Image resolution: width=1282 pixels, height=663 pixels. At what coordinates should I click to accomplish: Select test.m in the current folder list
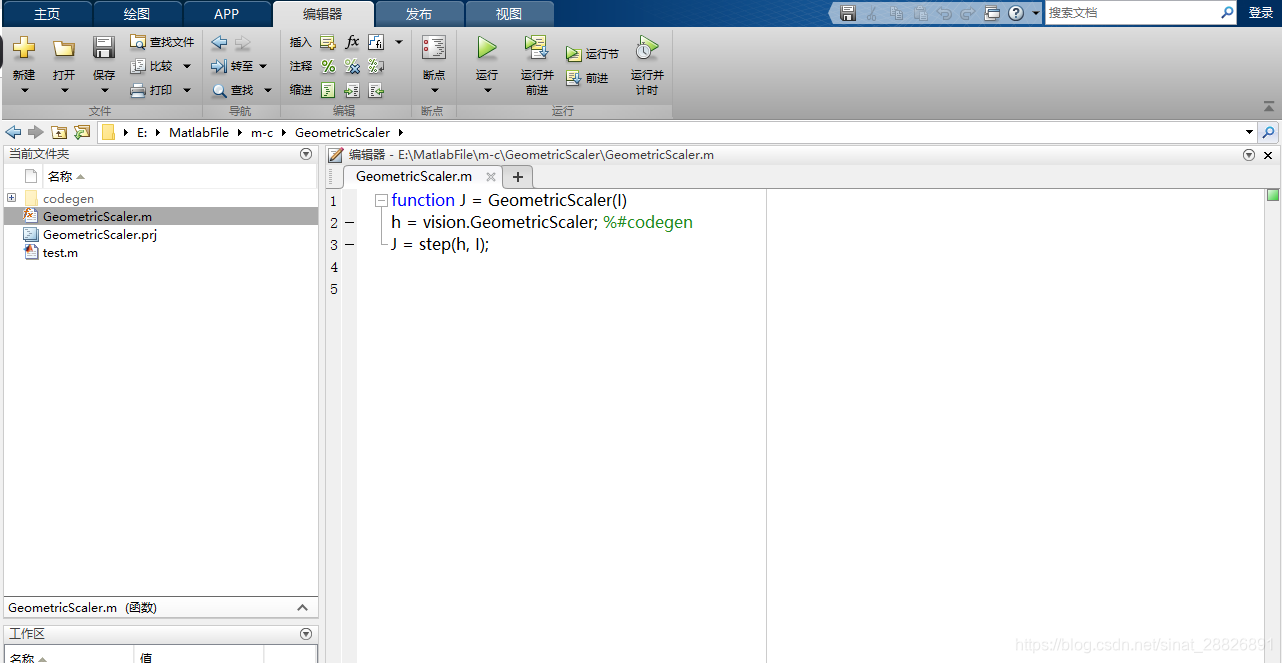(160, 253)
